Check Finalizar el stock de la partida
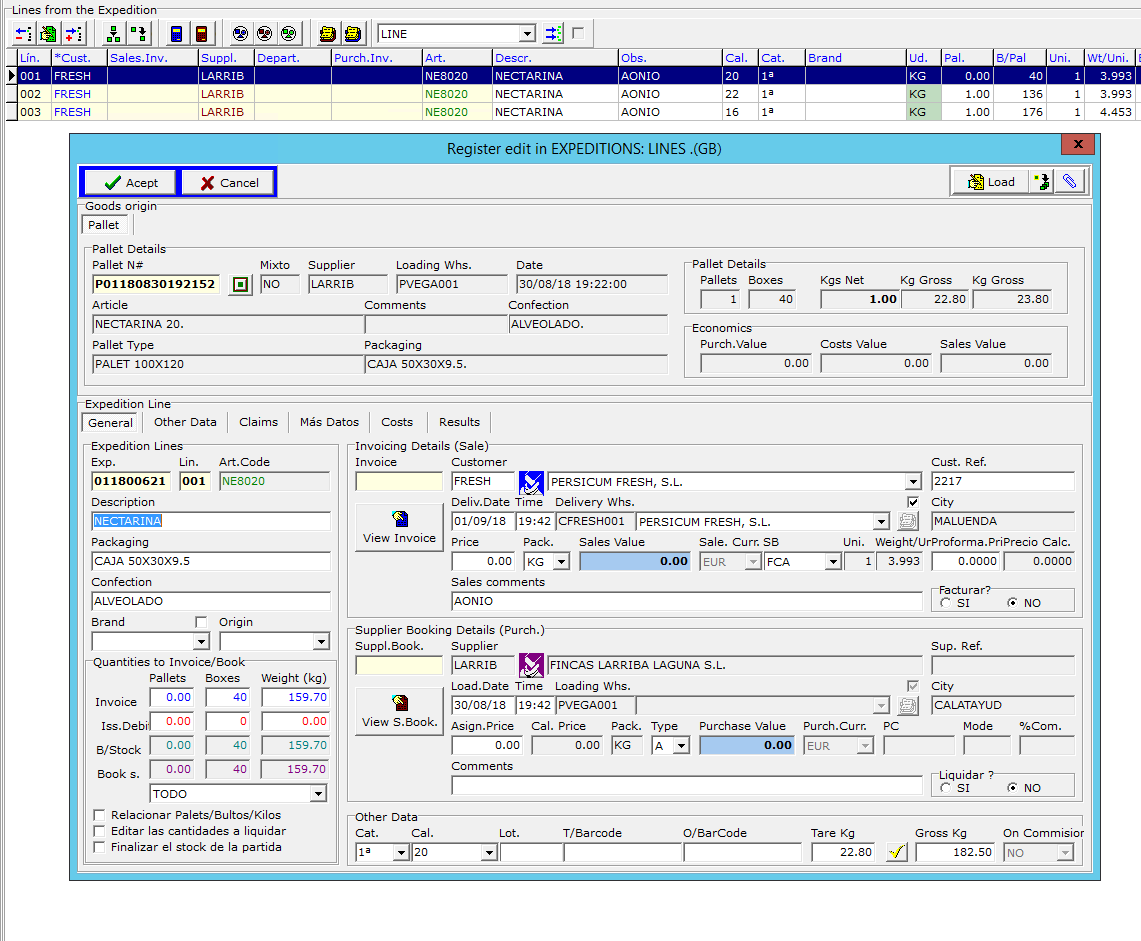 click(x=99, y=847)
